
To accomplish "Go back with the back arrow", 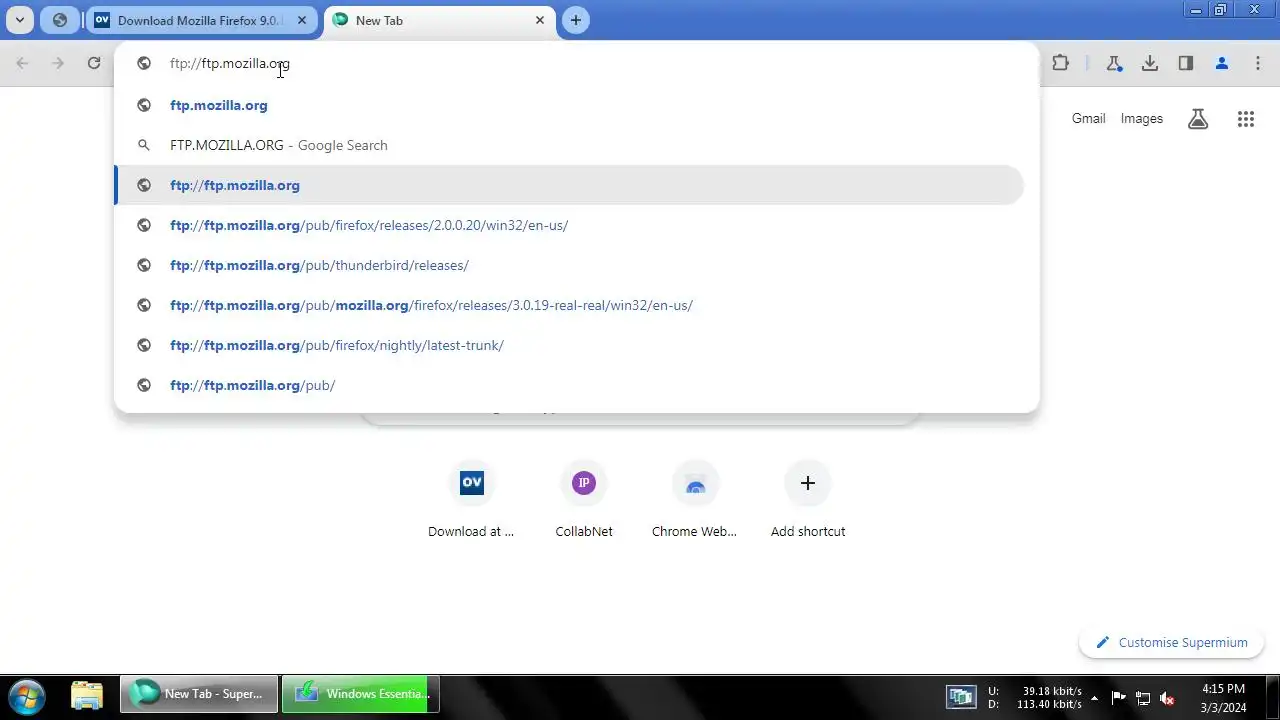I will pos(22,63).
